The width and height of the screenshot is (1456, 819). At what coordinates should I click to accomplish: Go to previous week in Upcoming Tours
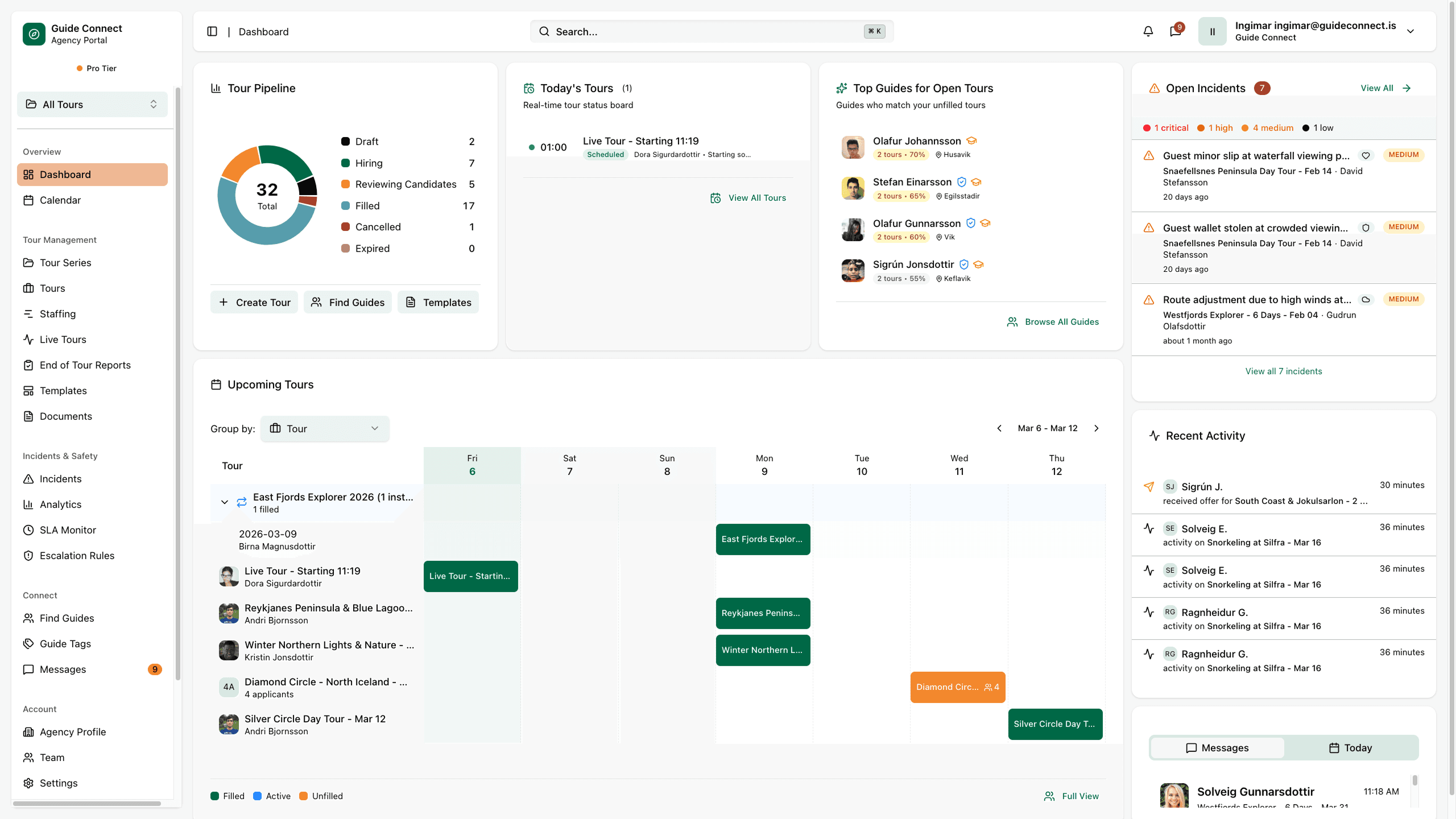pyautogui.click(x=999, y=428)
